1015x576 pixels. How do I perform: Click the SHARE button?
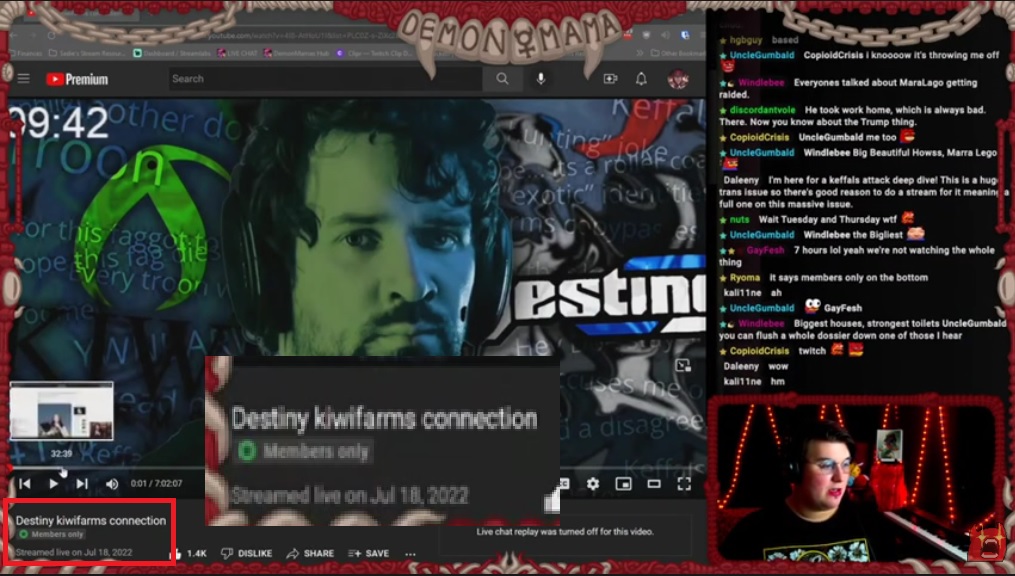tap(311, 553)
